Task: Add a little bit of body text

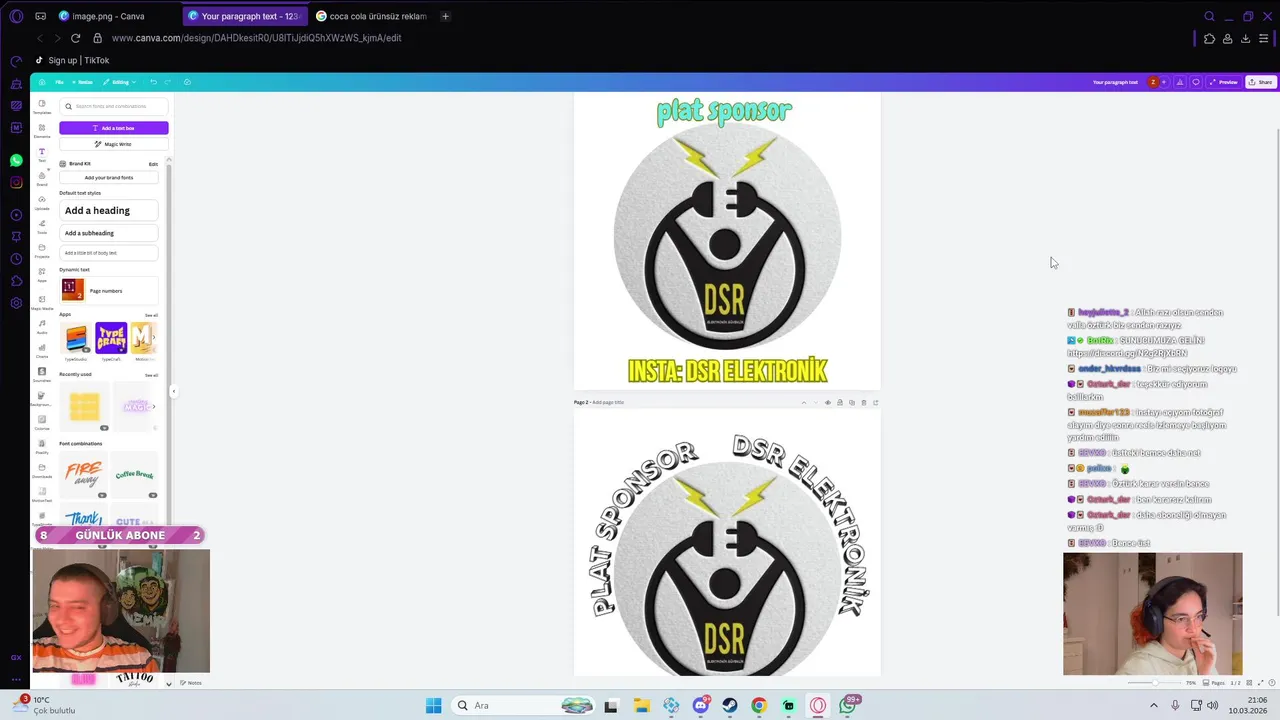Action: tap(109, 253)
